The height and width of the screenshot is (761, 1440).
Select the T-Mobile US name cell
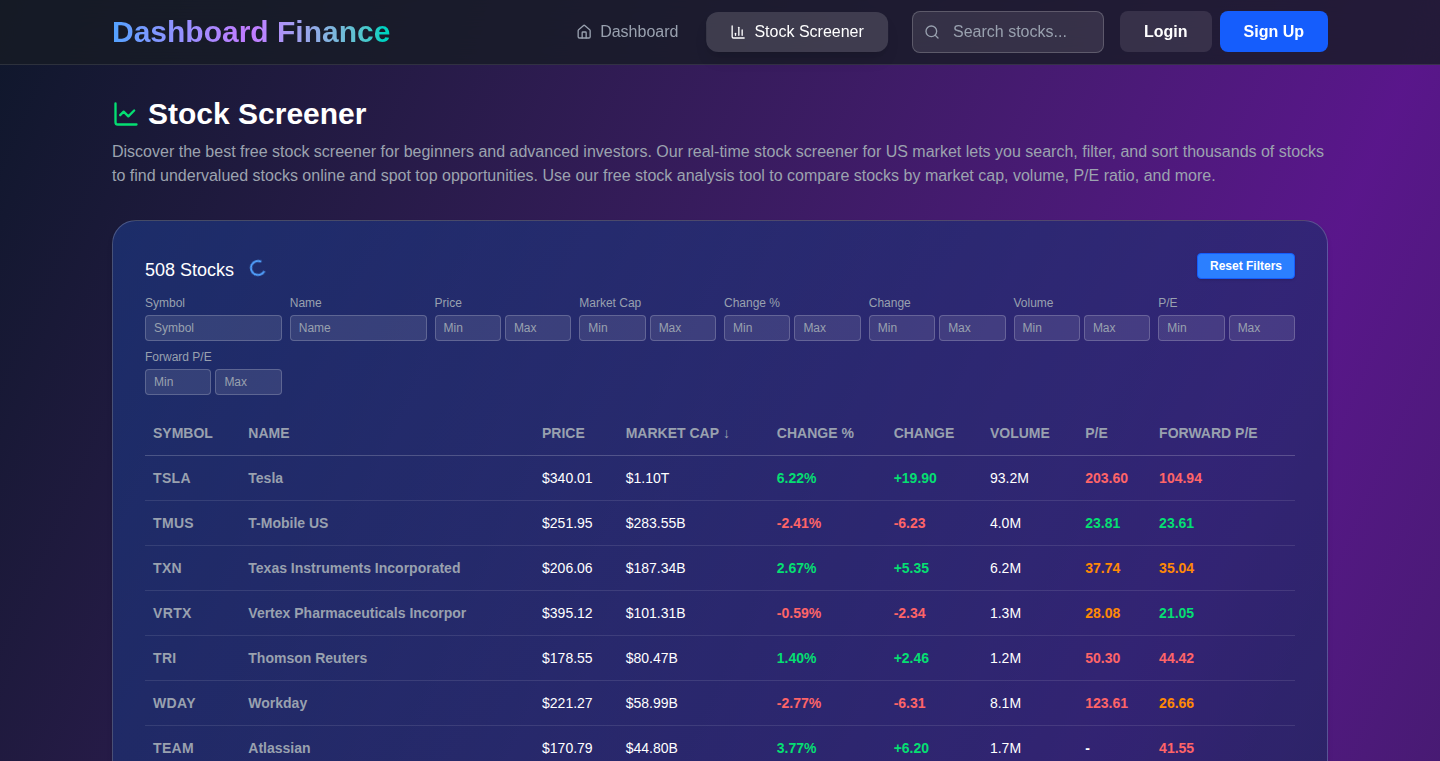(x=288, y=523)
